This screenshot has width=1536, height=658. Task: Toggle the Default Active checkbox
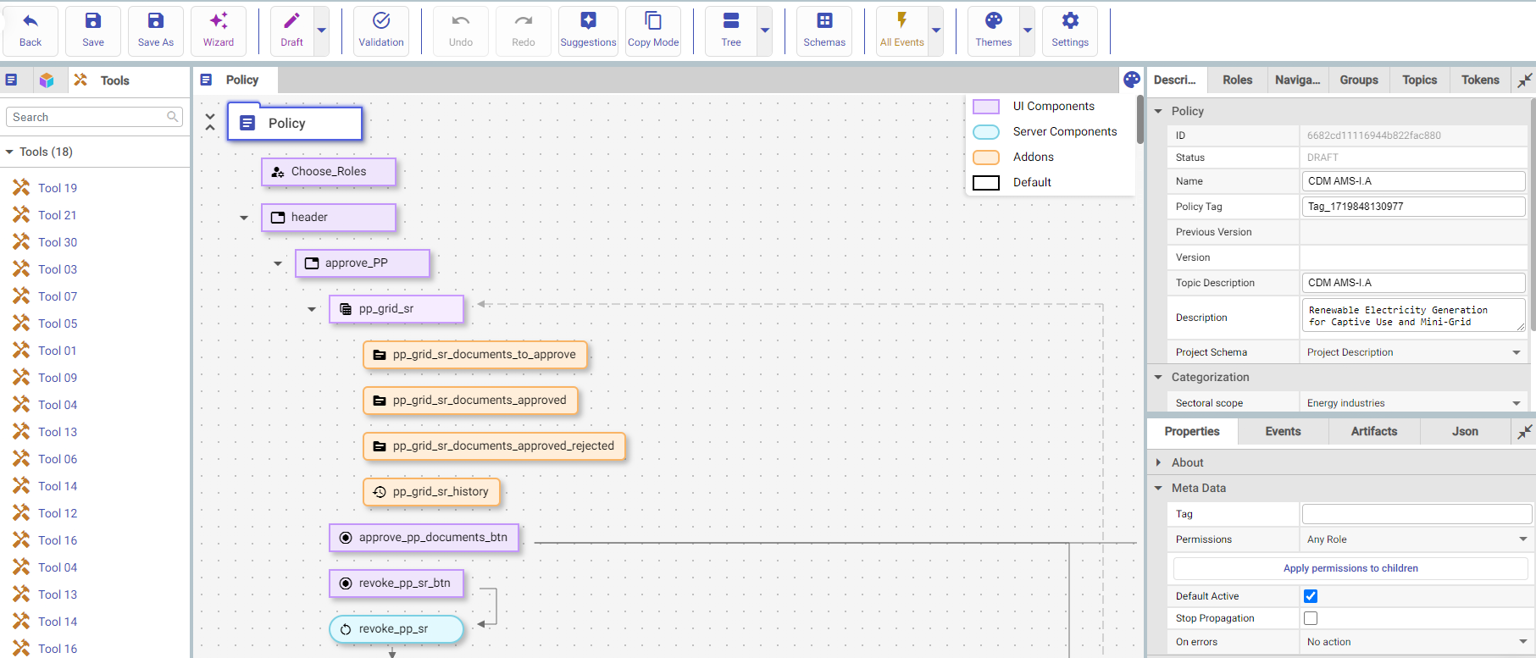pyautogui.click(x=1310, y=596)
